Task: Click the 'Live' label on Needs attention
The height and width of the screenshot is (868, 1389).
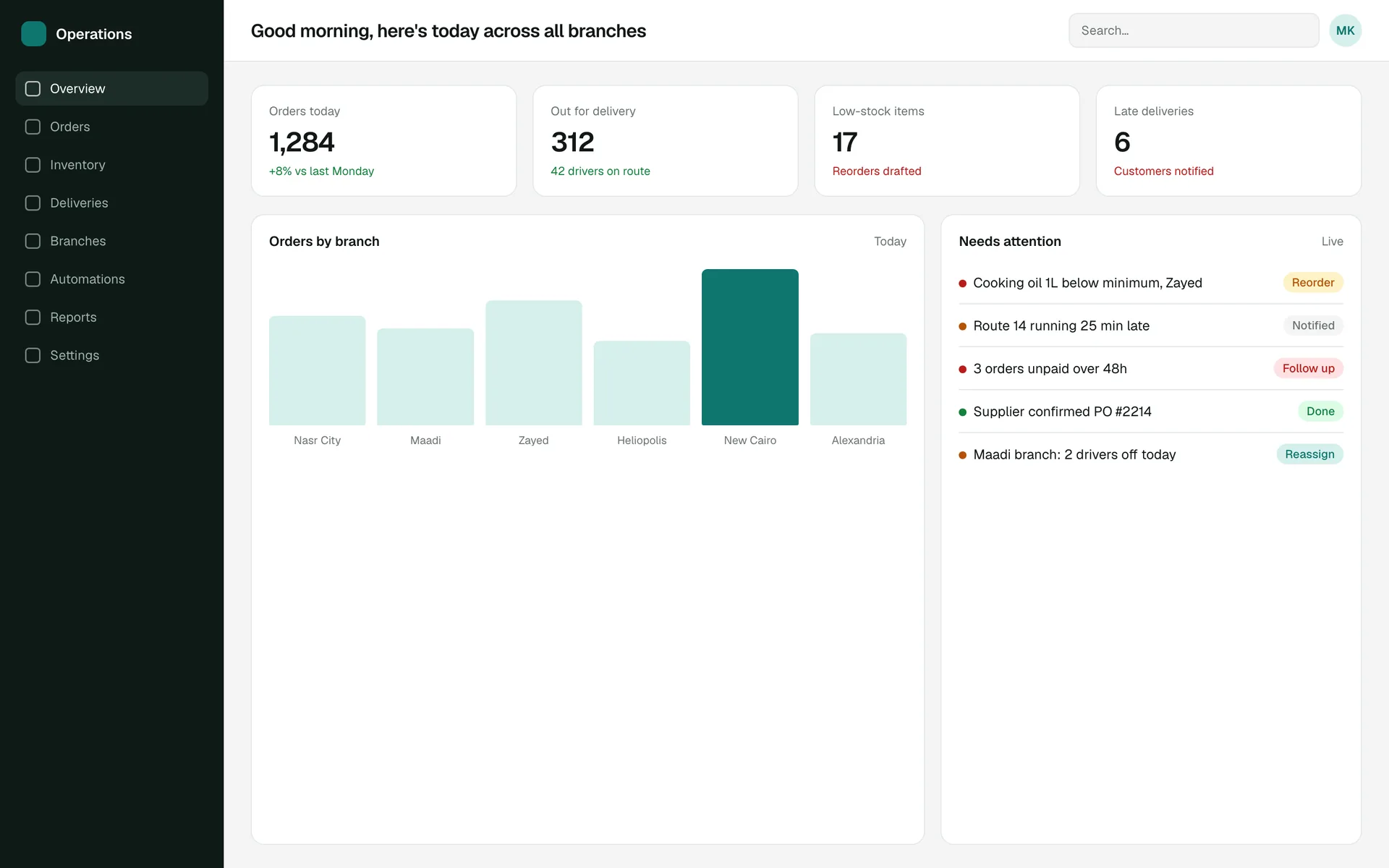Action: (x=1332, y=242)
